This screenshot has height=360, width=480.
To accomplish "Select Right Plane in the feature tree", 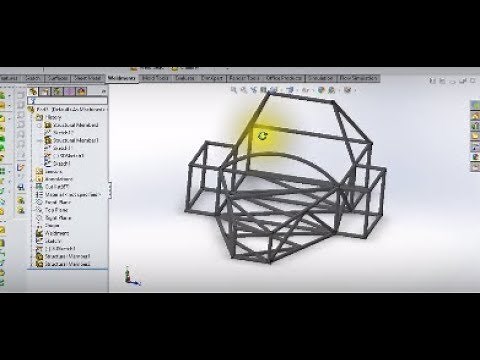I will [54, 218].
